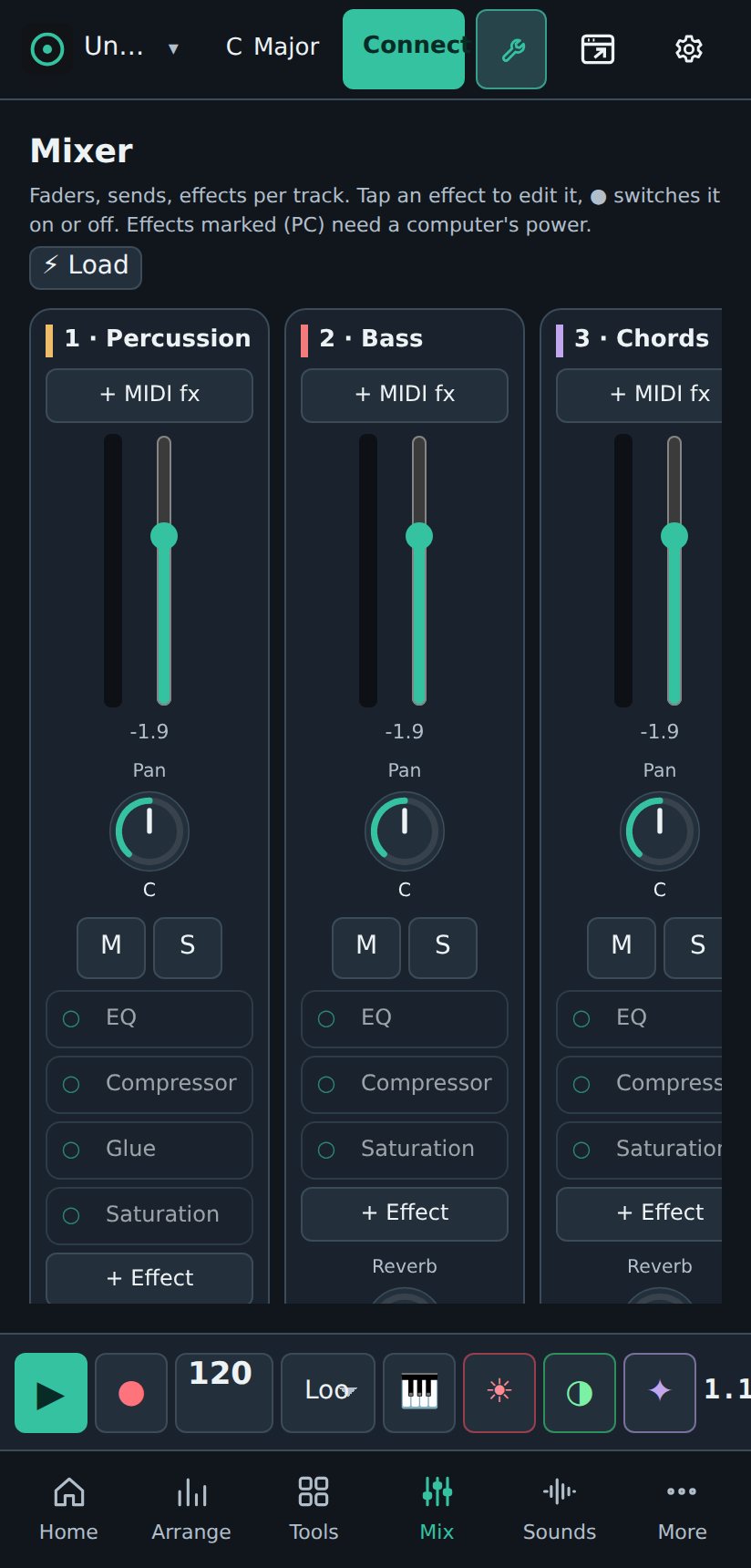The image size is (751, 1568).
Task: Toggle the Chords EQ power circle
Action: (x=581, y=1019)
